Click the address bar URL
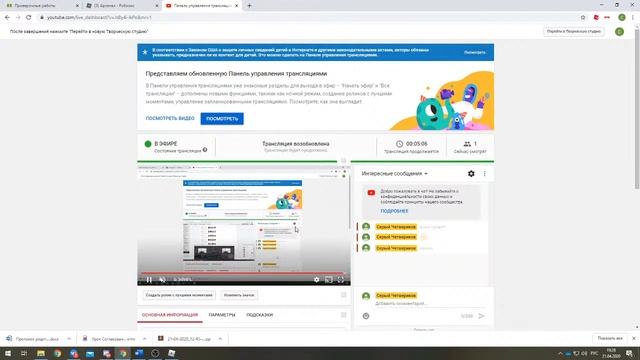The height and width of the screenshot is (360, 640). (x=99, y=18)
